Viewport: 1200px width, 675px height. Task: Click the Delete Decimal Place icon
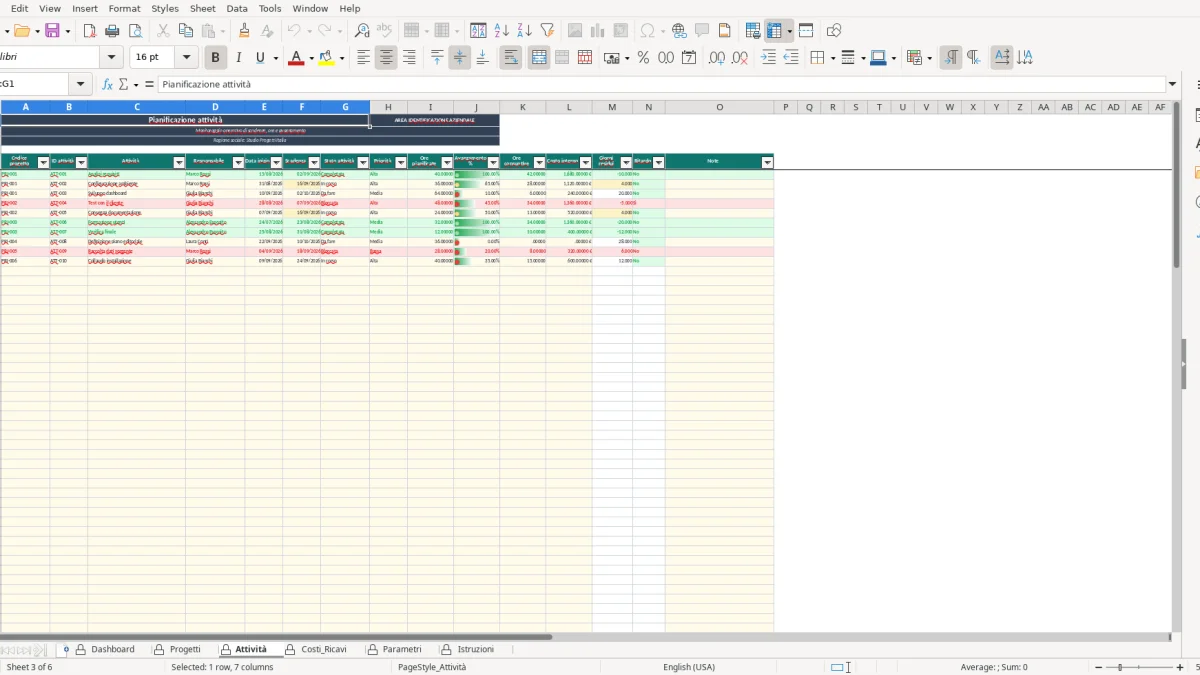coord(740,58)
